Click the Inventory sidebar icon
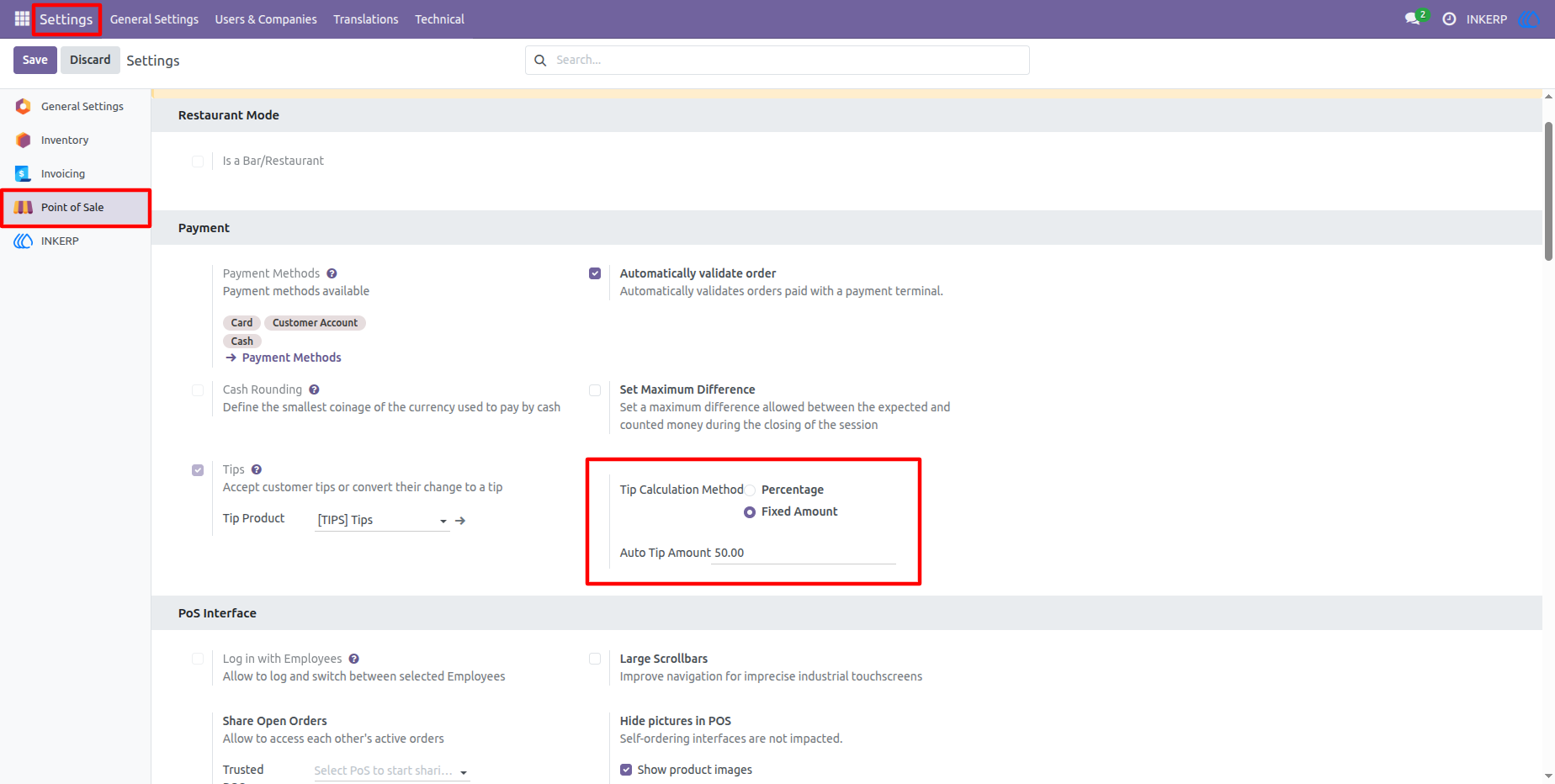 point(24,140)
